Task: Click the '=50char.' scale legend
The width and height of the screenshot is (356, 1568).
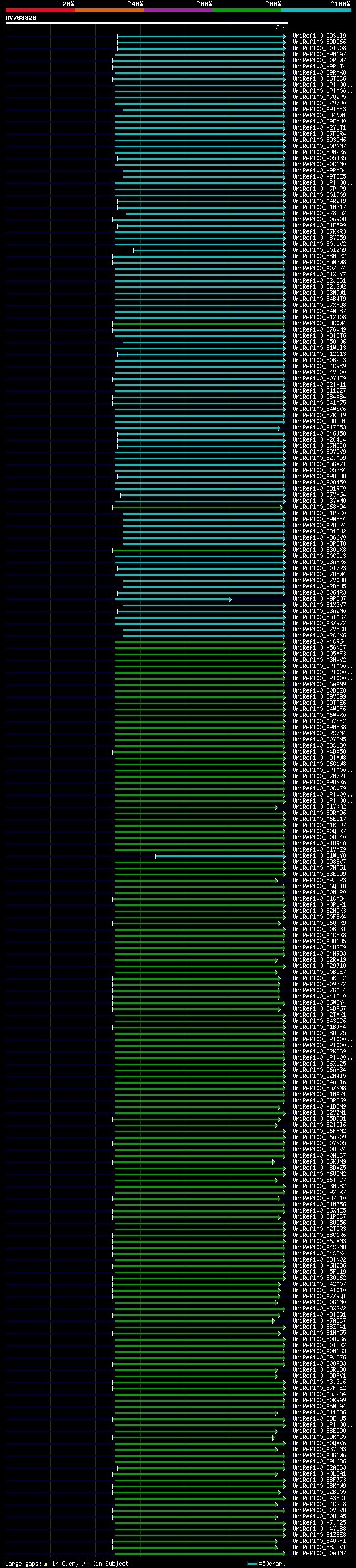Action: pos(272,1564)
